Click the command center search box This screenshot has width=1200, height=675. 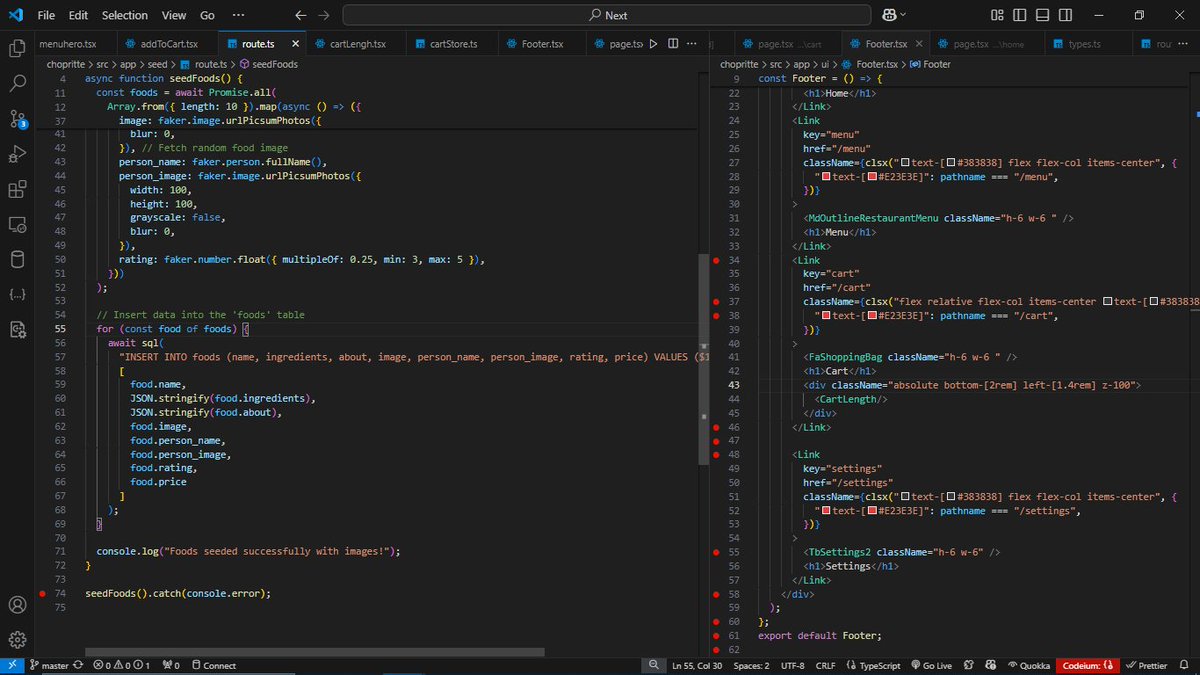(608, 15)
